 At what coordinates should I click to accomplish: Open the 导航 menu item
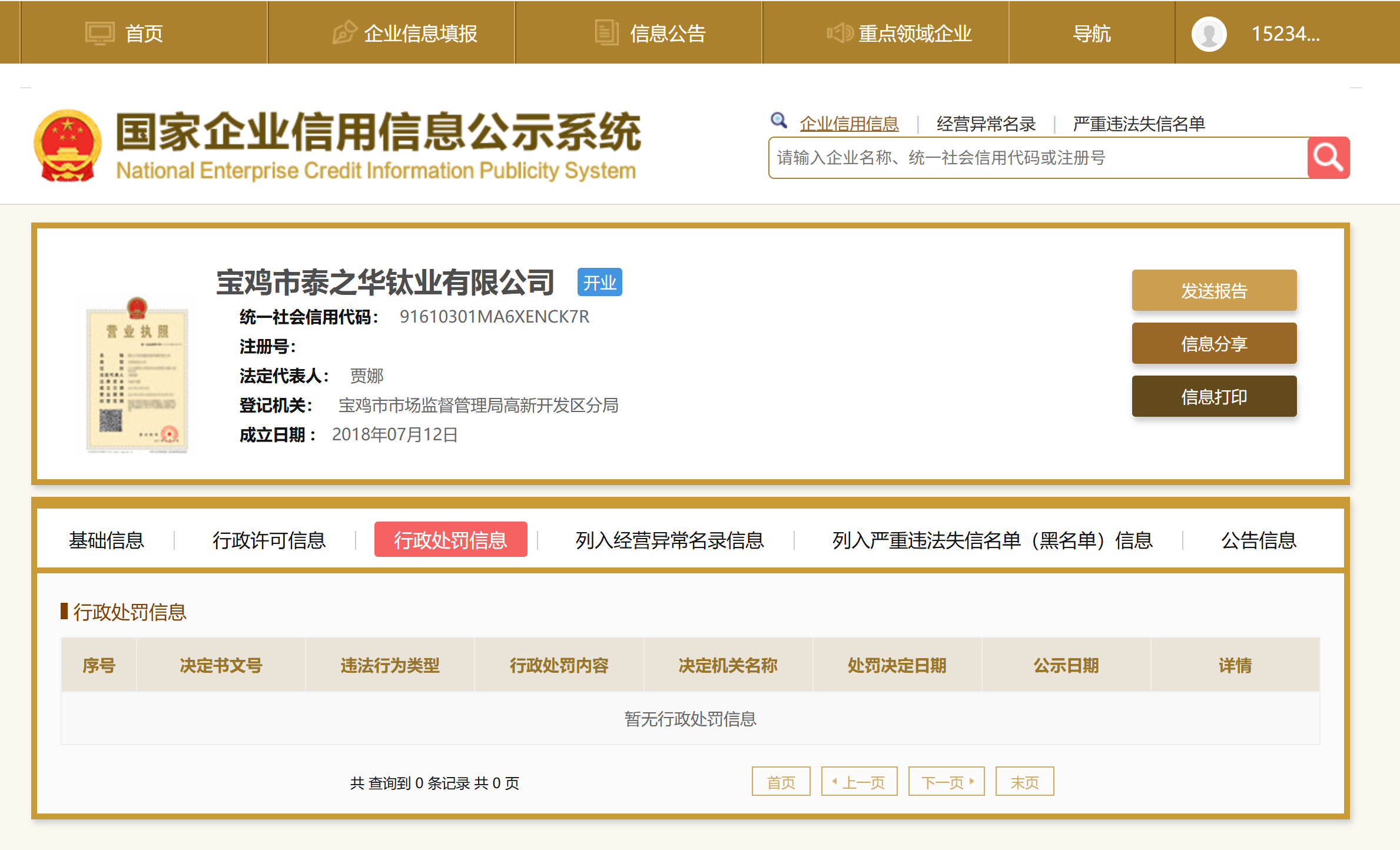coord(1092,34)
